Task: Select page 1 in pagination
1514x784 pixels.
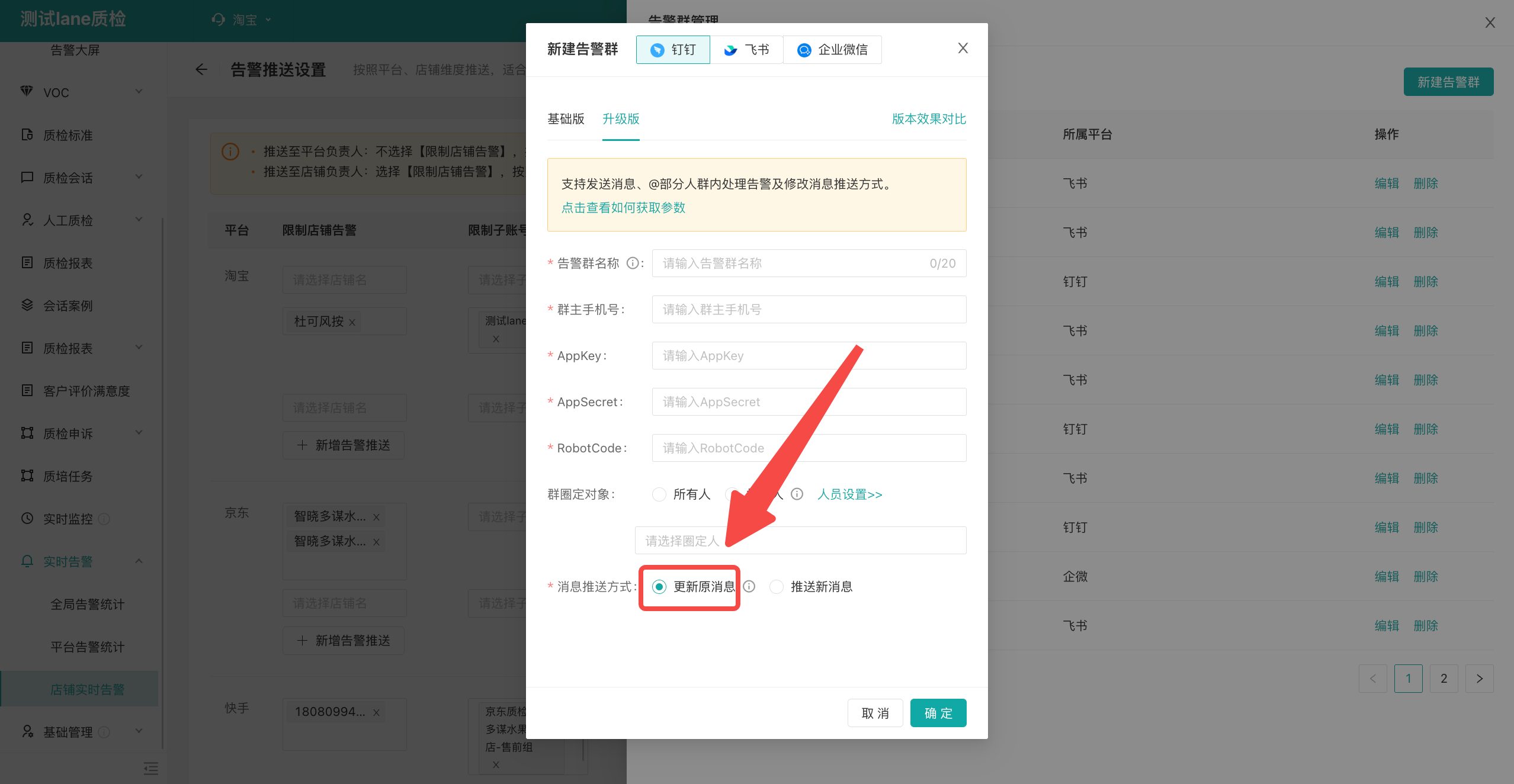Action: 1409,679
